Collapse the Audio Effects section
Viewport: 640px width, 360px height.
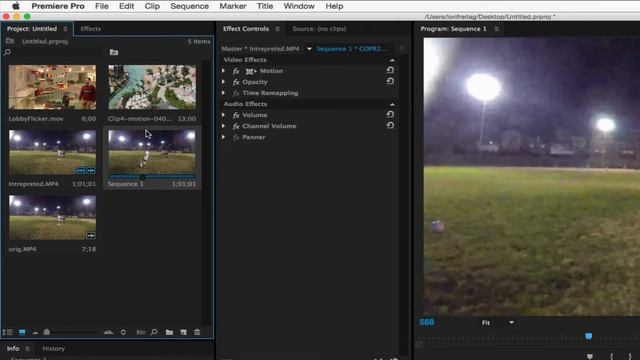point(392,104)
